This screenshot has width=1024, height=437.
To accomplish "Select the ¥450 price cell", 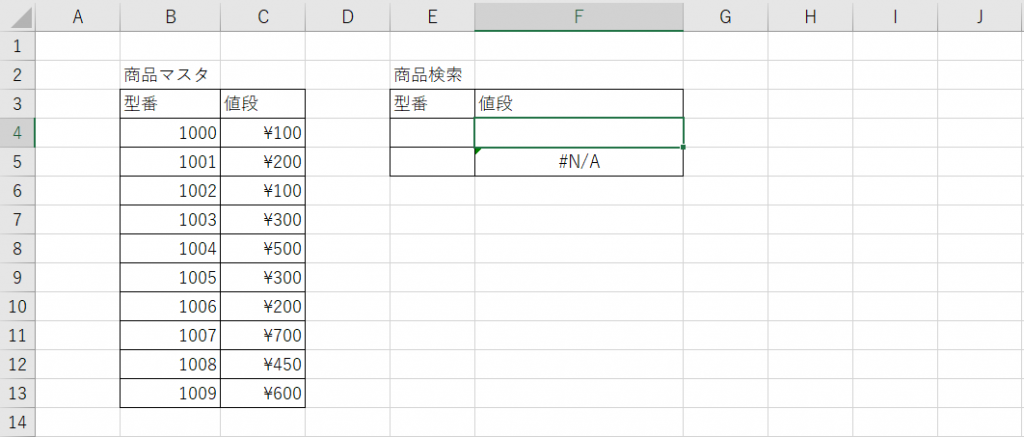I will pyautogui.click(x=262, y=365).
